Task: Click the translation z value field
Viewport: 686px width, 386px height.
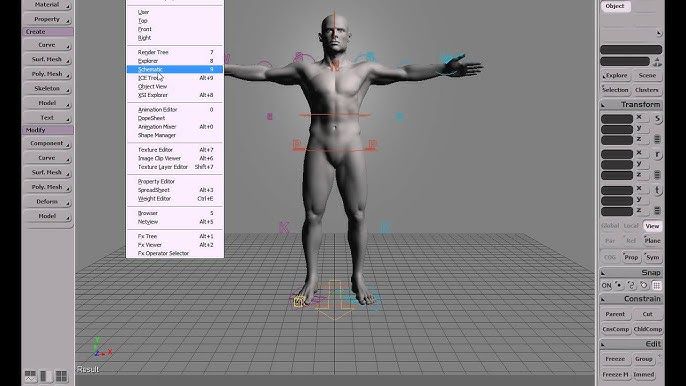Action: (x=617, y=212)
